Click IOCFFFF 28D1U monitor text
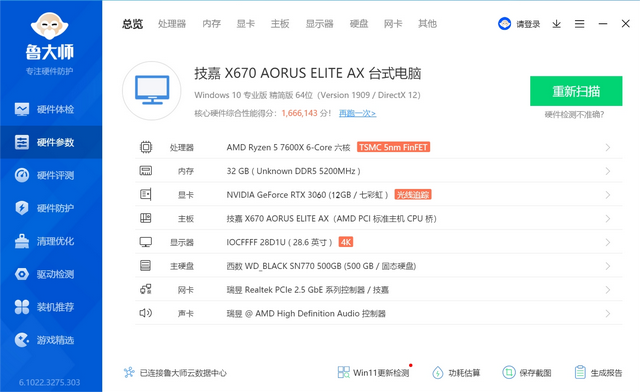 pyautogui.click(x=280, y=242)
